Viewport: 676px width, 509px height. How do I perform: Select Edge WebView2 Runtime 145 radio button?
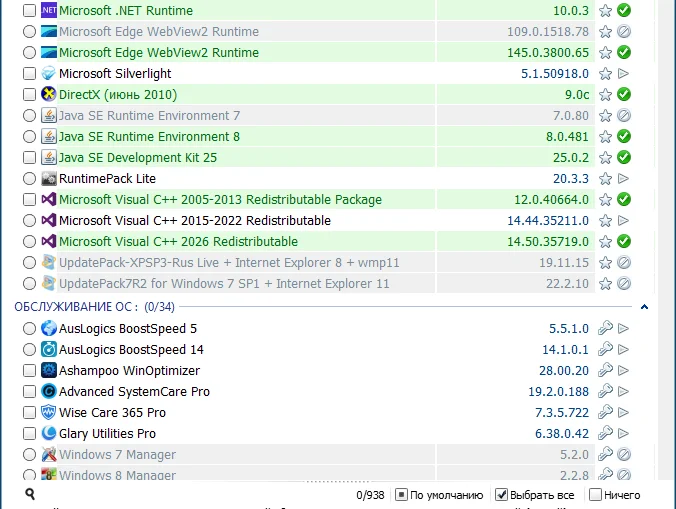pos(29,53)
